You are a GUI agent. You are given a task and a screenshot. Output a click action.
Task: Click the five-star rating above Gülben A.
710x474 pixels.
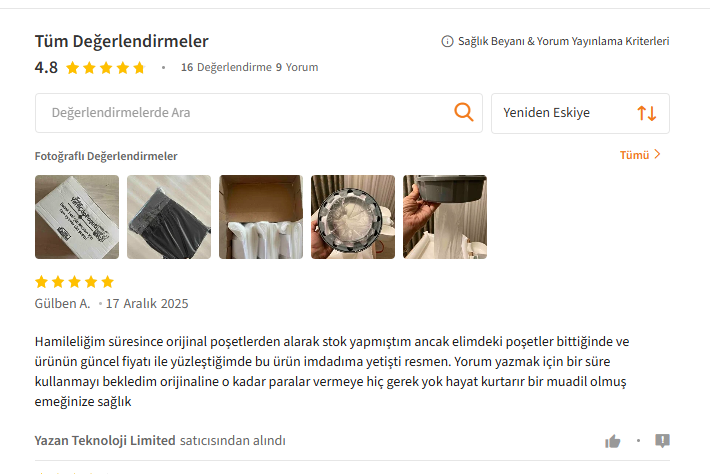coord(74,282)
